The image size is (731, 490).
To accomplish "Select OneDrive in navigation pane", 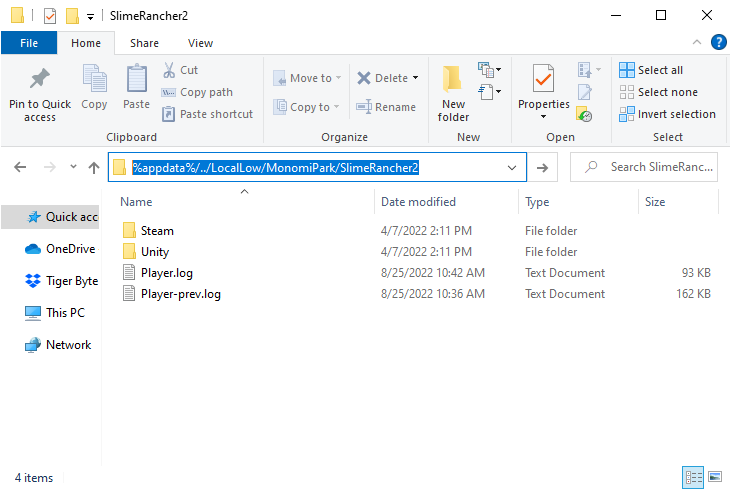I will pyautogui.click(x=60, y=249).
